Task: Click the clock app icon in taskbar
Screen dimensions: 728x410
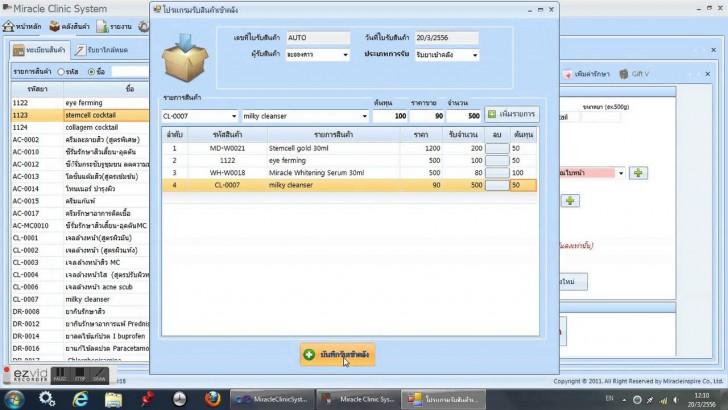Action: [x=179, y=399]
